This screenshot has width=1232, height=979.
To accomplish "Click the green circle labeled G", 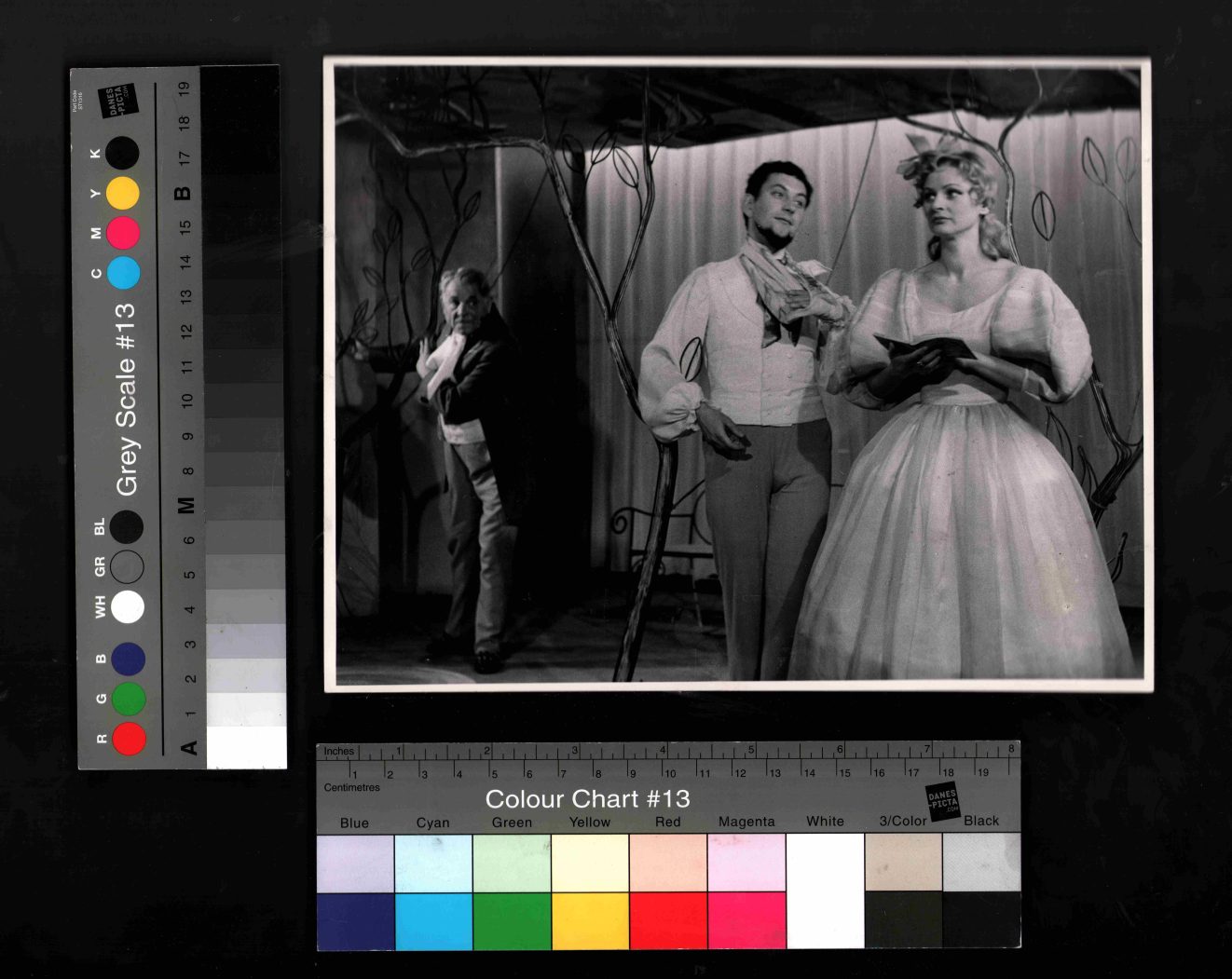I will click(129, 699).
